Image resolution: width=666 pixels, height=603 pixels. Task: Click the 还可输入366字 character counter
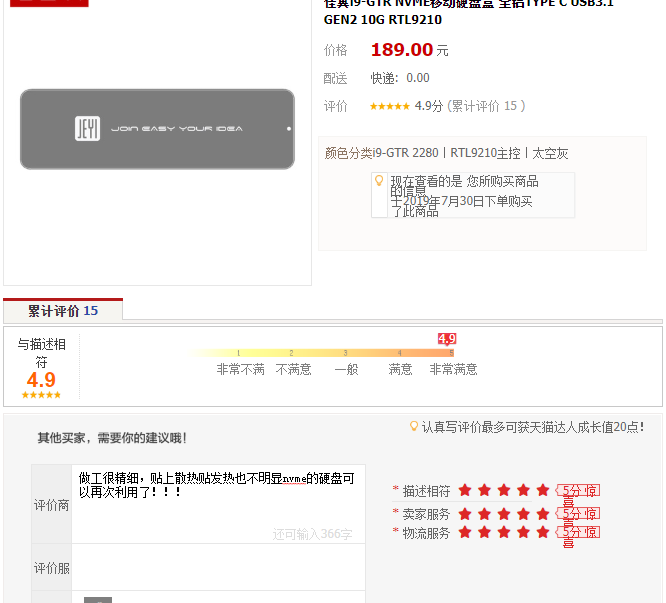point(312,534)
